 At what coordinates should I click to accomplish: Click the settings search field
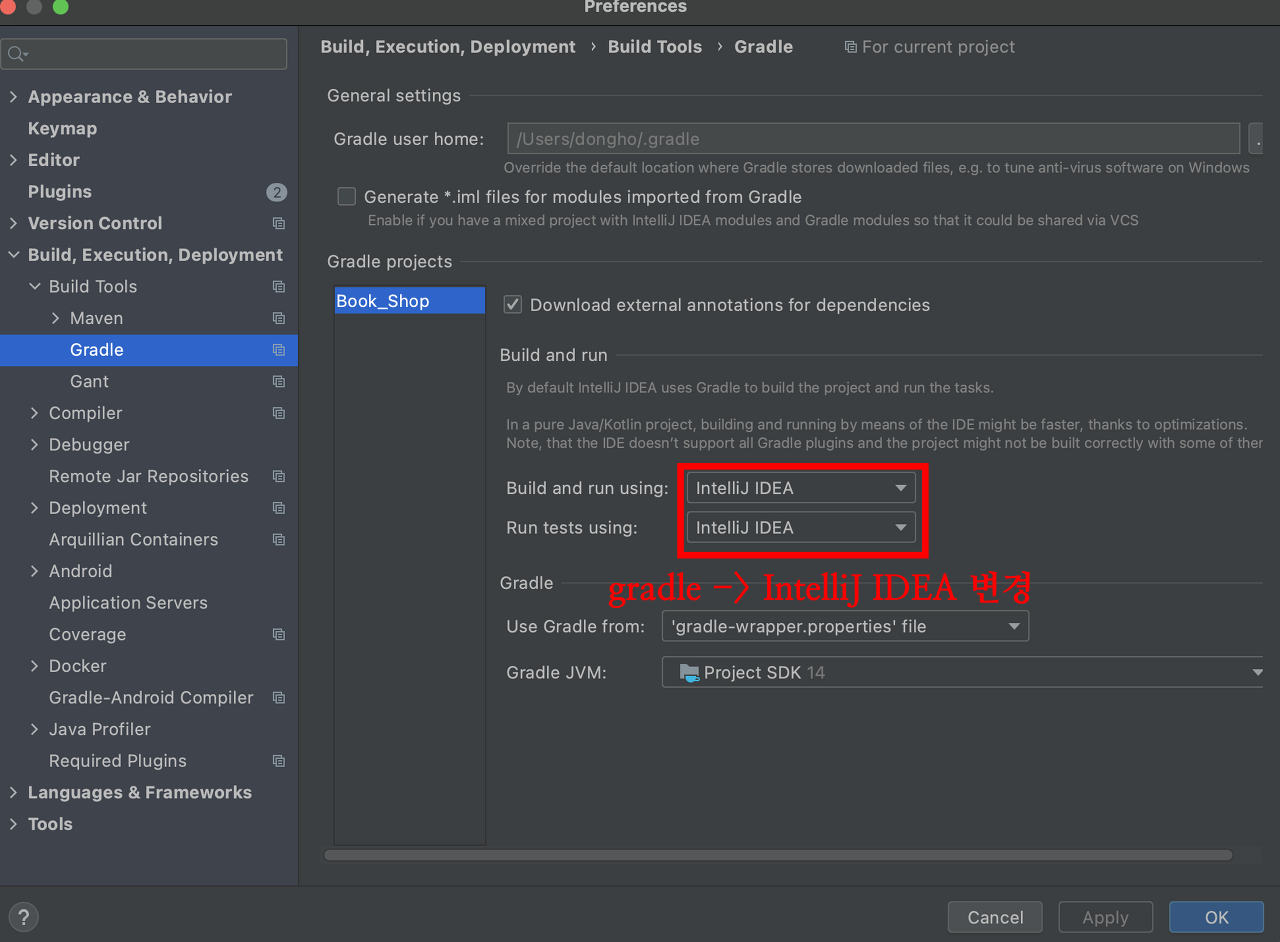(x=144, y=54)
